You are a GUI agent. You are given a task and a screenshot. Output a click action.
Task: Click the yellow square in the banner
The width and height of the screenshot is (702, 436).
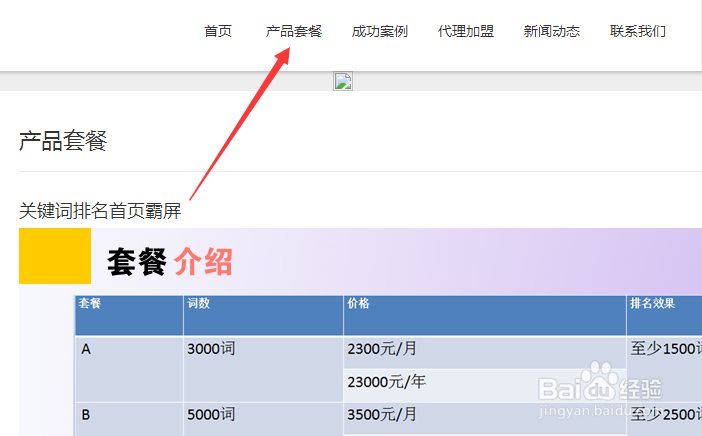coord(55,256)
